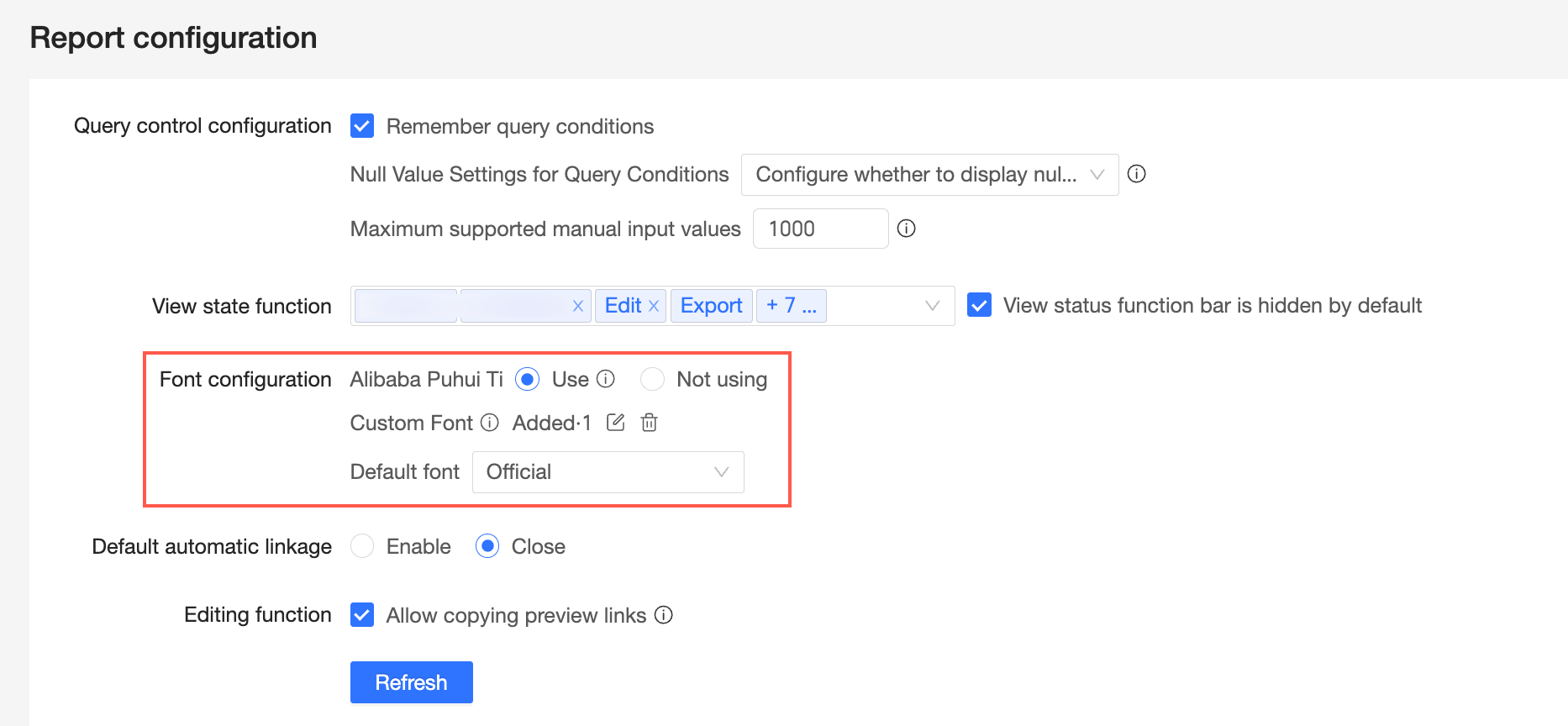Show the + 7 more function tags
The image size is (1568, 726).
(x=791, y=306)
